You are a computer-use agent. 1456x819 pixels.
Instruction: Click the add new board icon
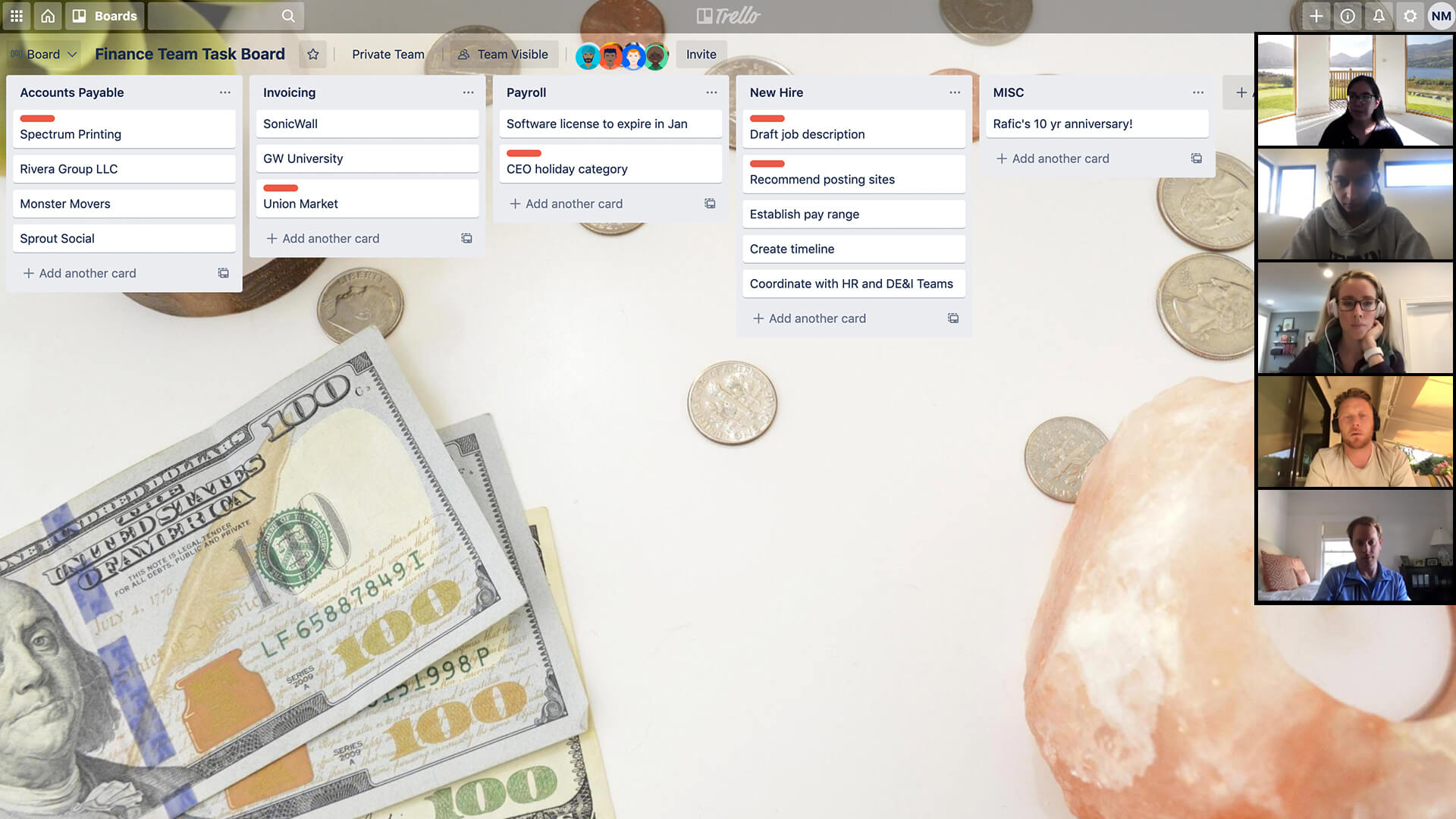tap(1316, 15)
